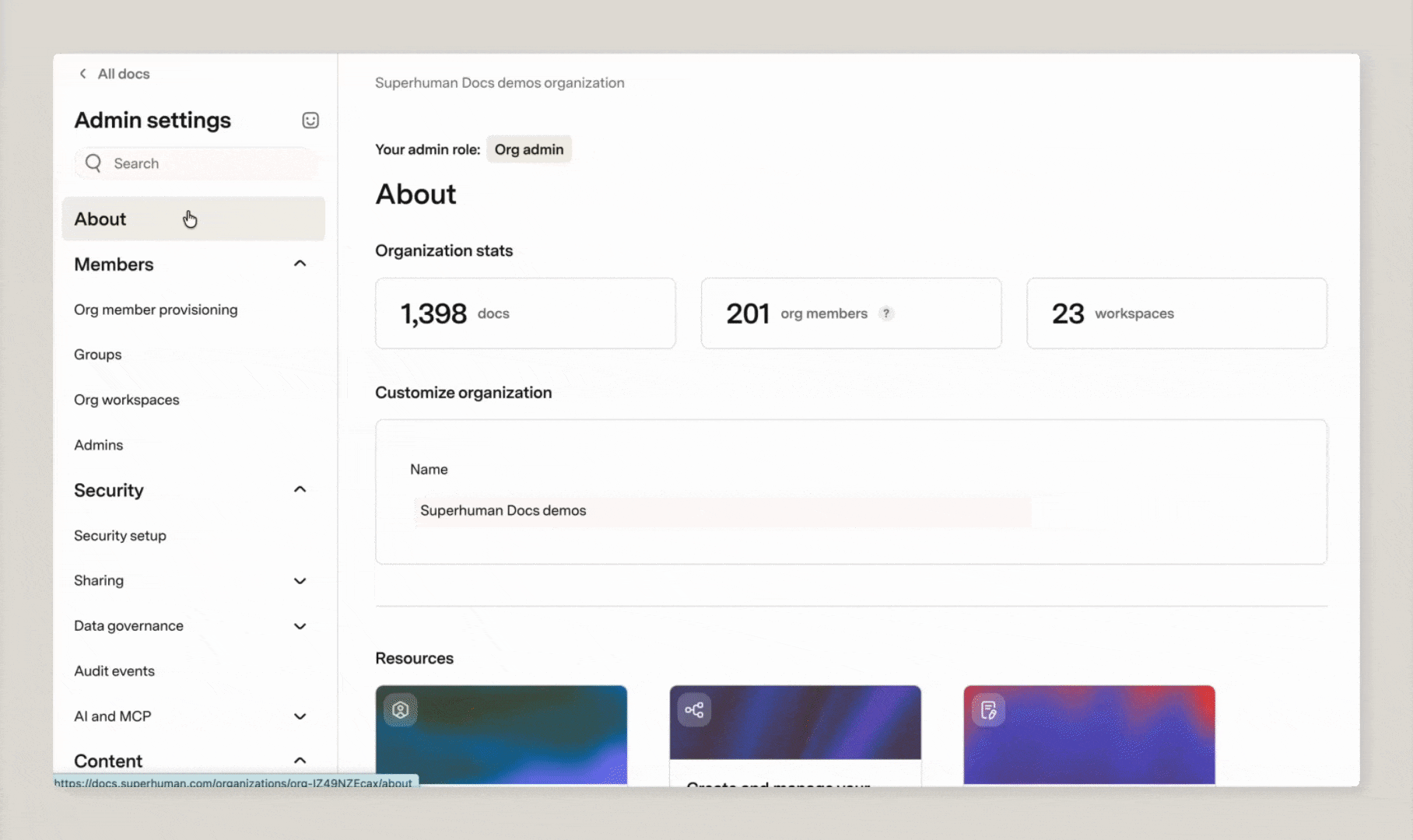The image size is (1413, 840).
Task: Collapse the Members section chevron
Action: click(300, 264)
